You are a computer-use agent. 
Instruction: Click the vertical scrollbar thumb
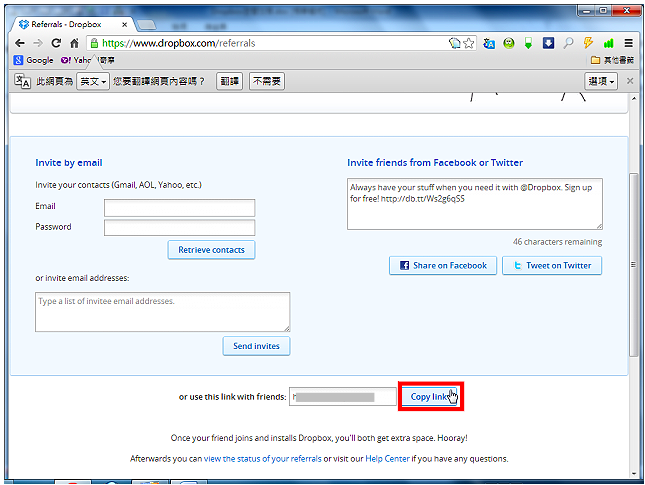pos(634,265)
